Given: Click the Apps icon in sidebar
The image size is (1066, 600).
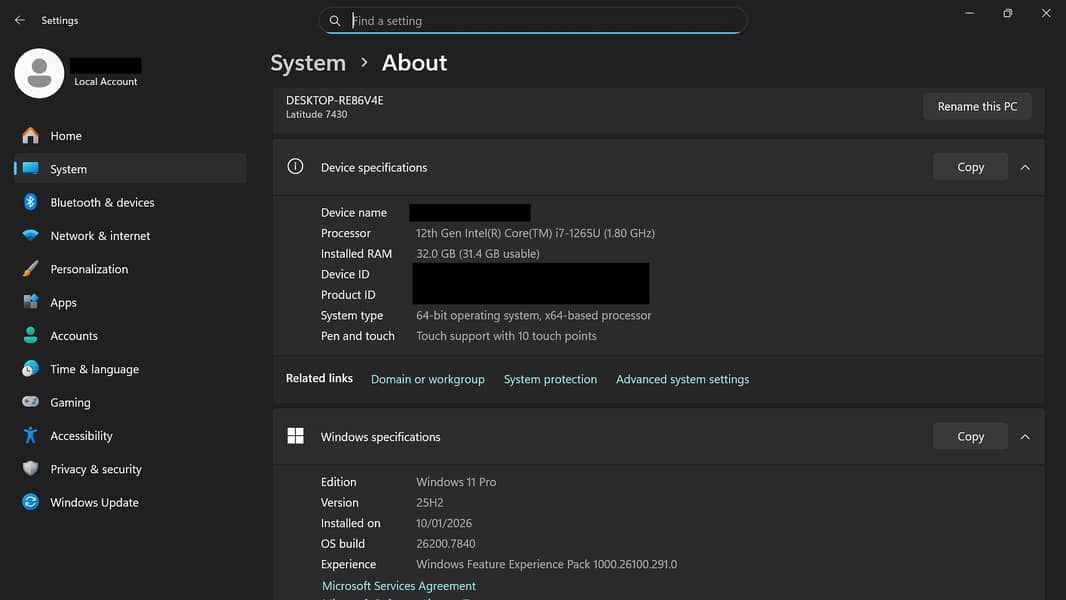Looking at the screenshot, I should [x=31, y=302].
